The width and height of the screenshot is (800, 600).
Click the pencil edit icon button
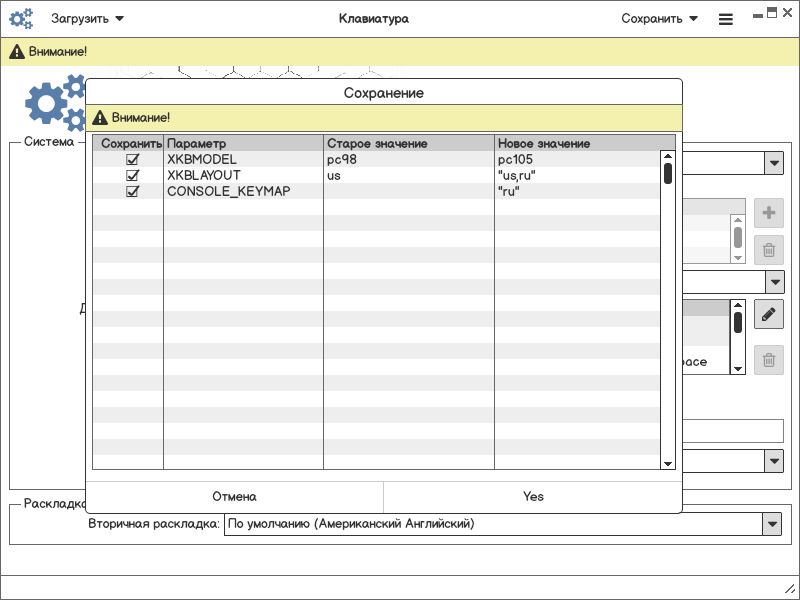[x=768, y=314]
